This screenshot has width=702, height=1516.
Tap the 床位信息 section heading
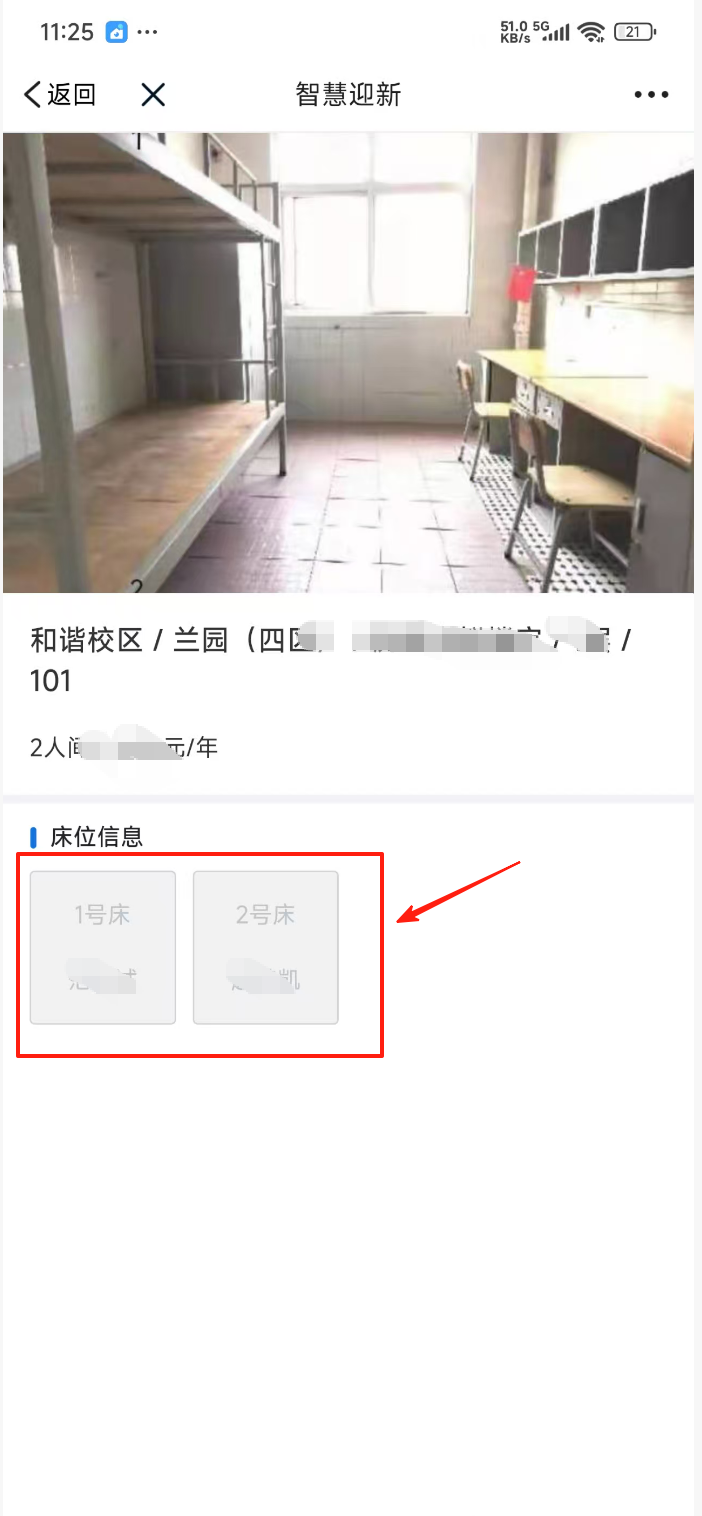point(97,837)
